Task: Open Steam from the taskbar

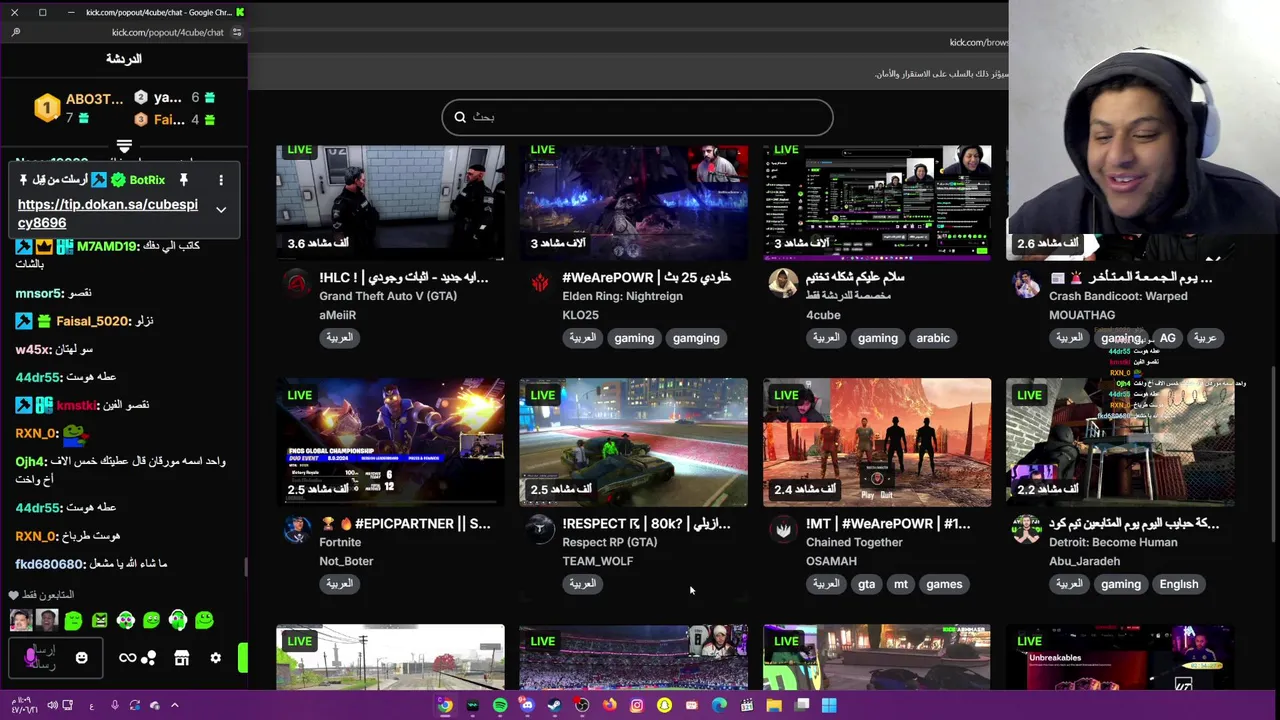Action: (x=554, y=705)
